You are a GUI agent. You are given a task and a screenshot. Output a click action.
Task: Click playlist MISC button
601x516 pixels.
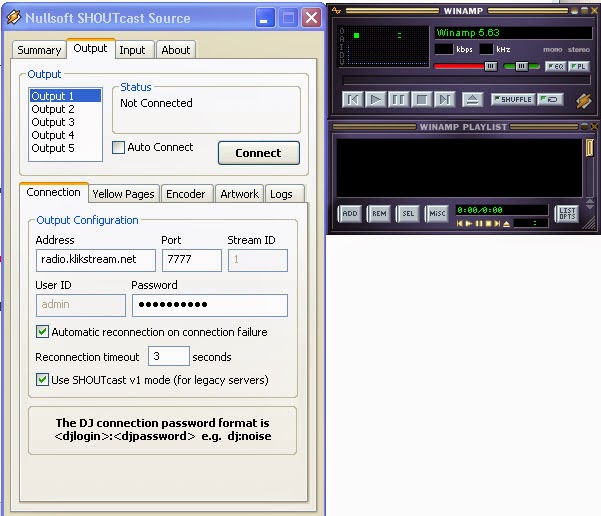coord(437,214)
